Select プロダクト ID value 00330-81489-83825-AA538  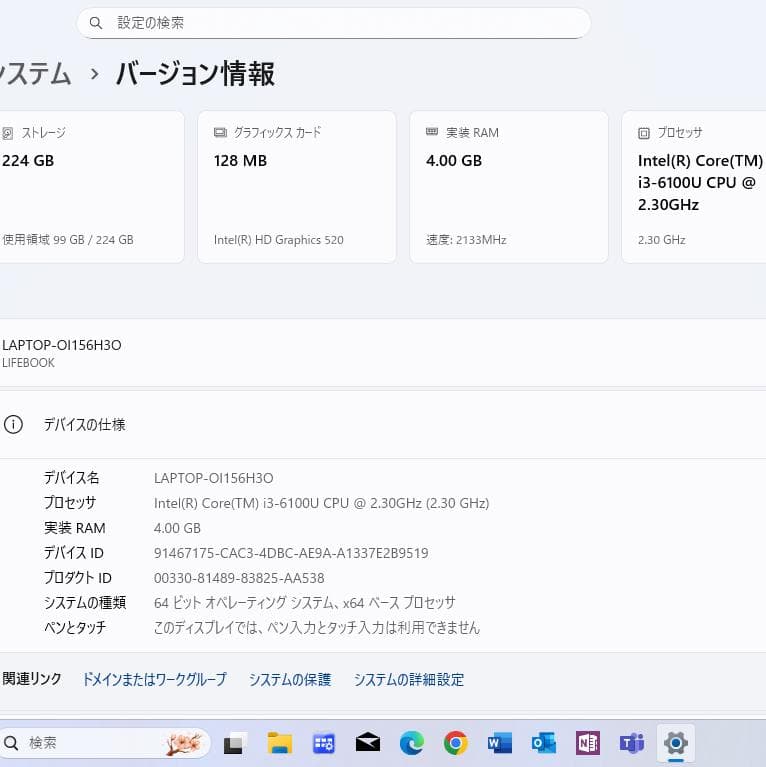point(239,578)
